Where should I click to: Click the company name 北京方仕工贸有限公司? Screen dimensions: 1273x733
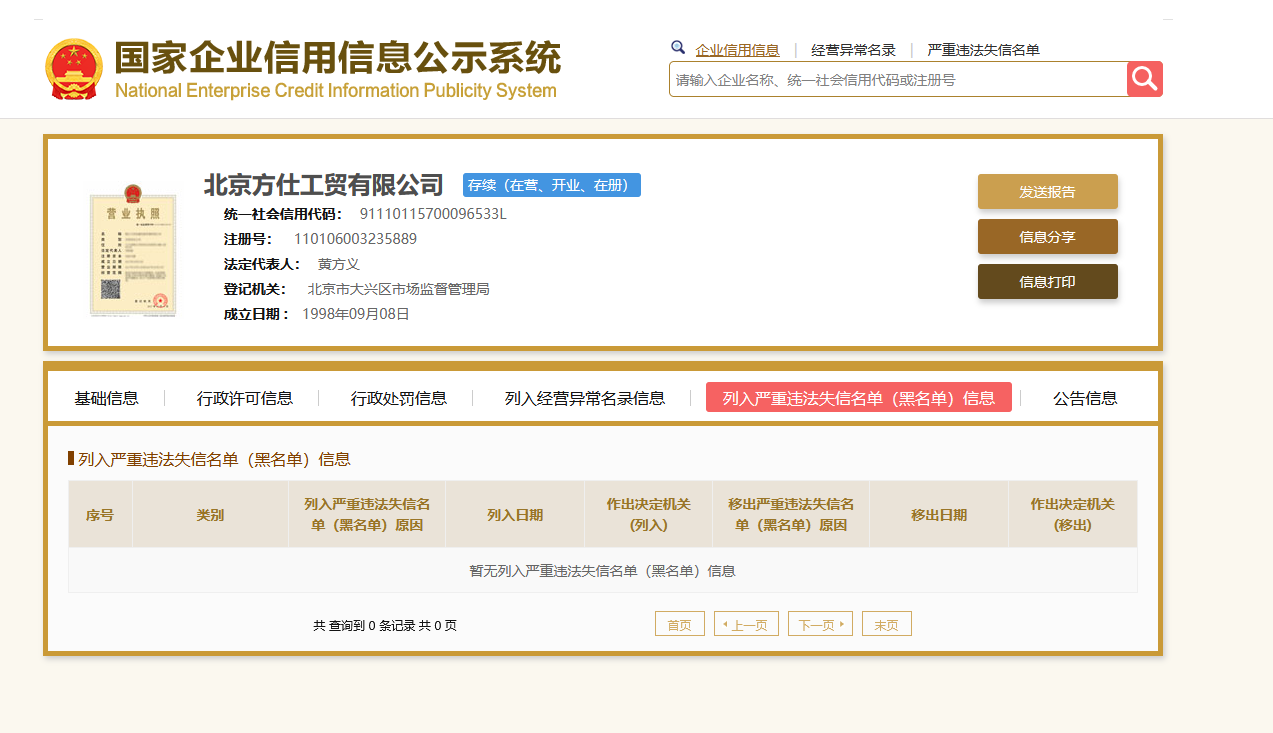[x=323, y=185]
